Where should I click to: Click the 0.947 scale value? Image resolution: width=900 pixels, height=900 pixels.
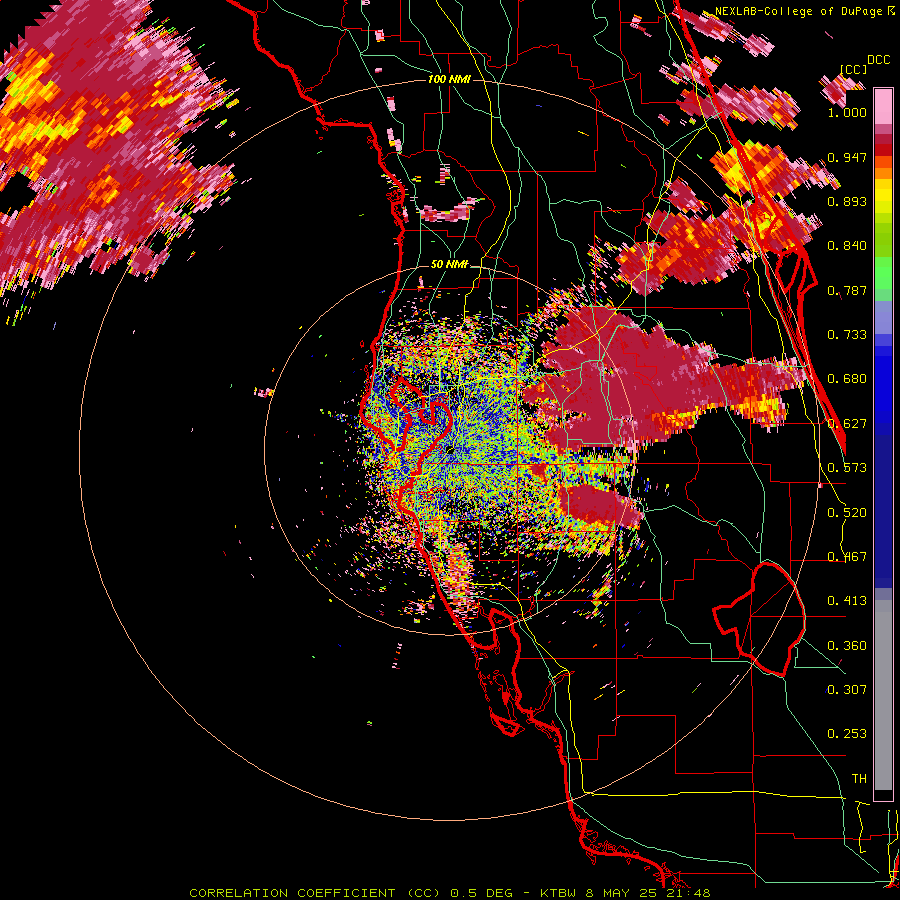click(847, 157)
